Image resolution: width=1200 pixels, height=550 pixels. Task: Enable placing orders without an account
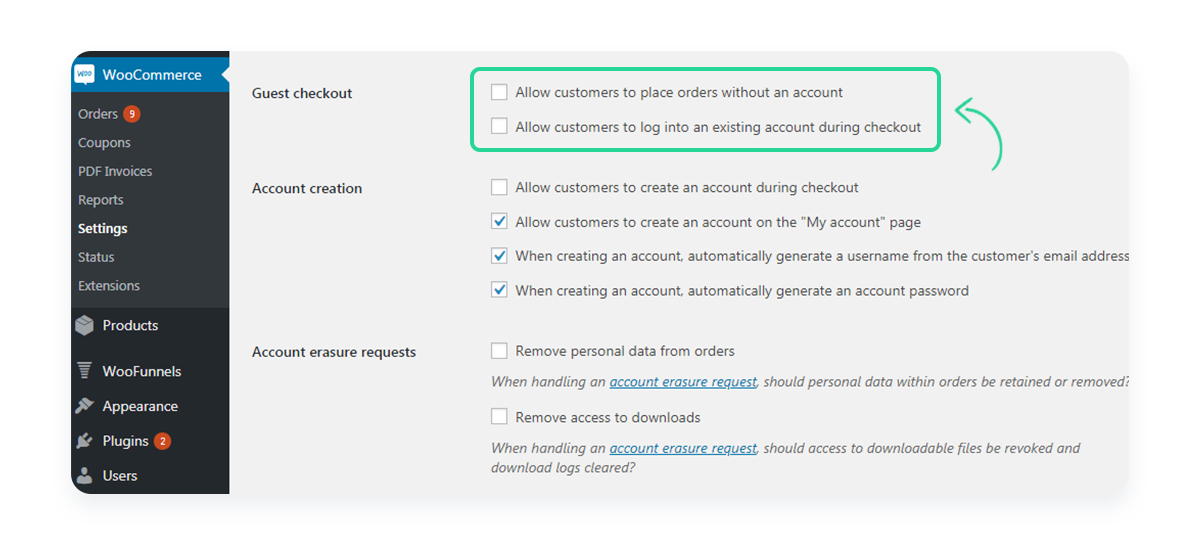click(499, 92)
